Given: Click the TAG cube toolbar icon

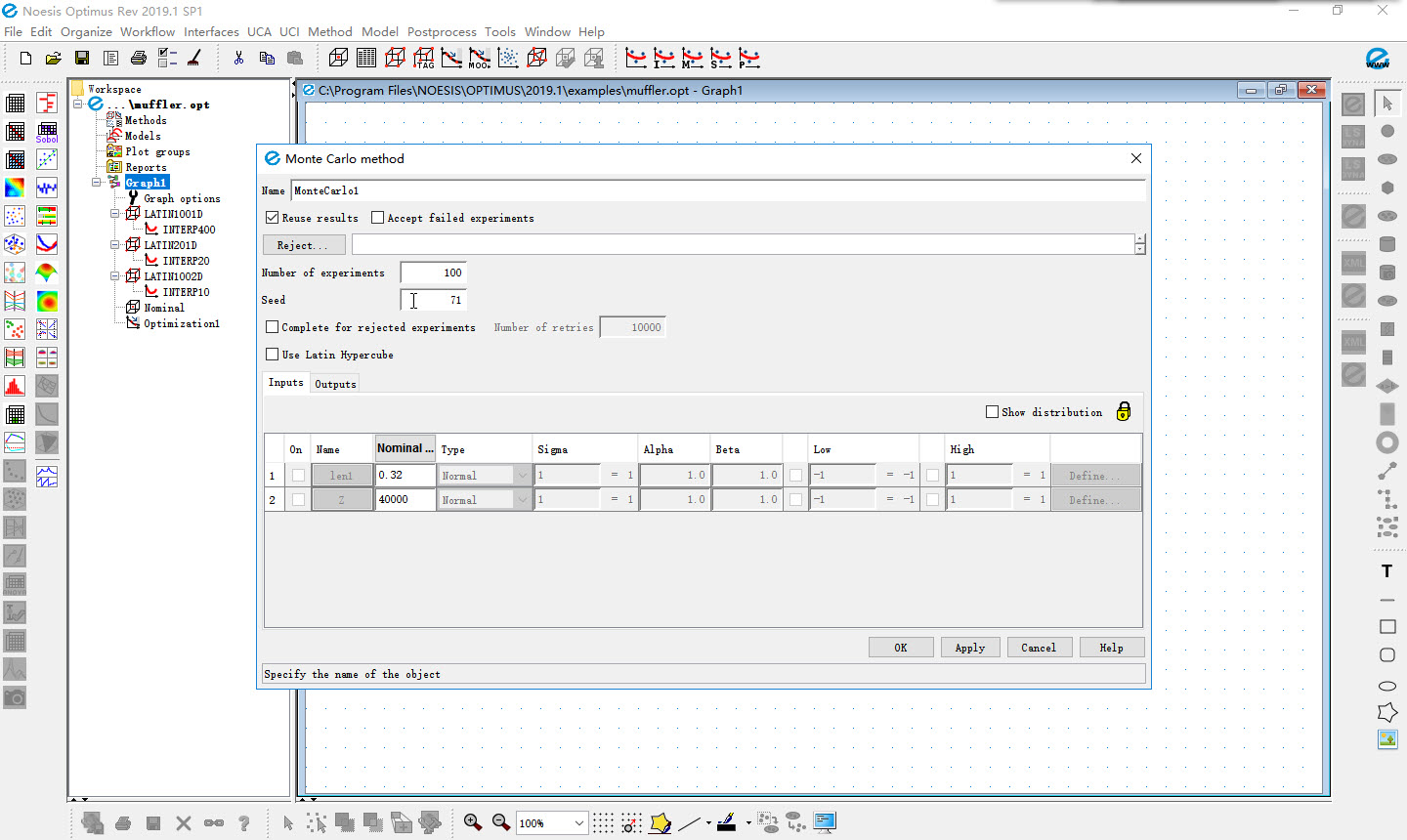Looking at the screenshot, I should tap(424, 59).
